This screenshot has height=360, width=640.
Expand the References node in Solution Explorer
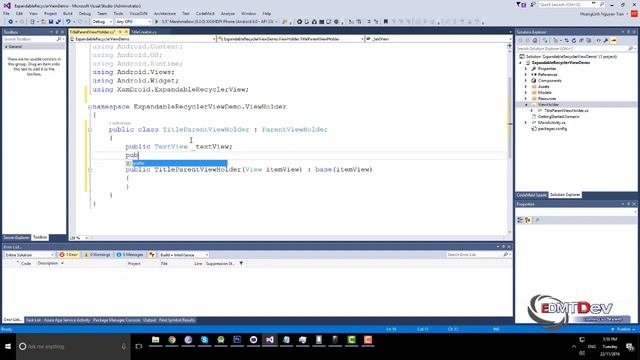pos(526,75)
